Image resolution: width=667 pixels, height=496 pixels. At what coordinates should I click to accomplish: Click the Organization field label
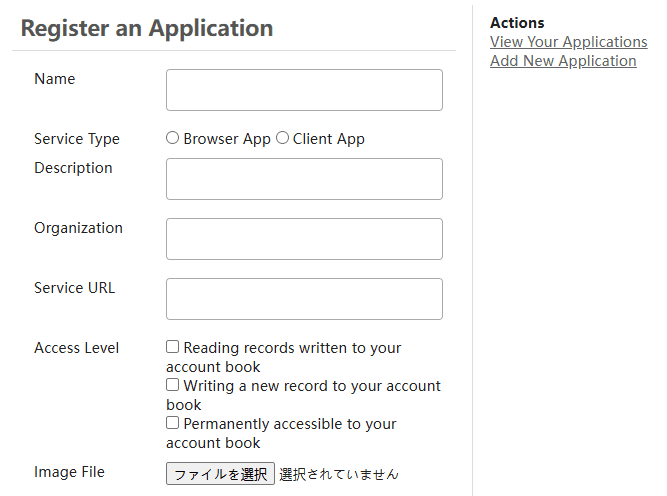point(78,228)
